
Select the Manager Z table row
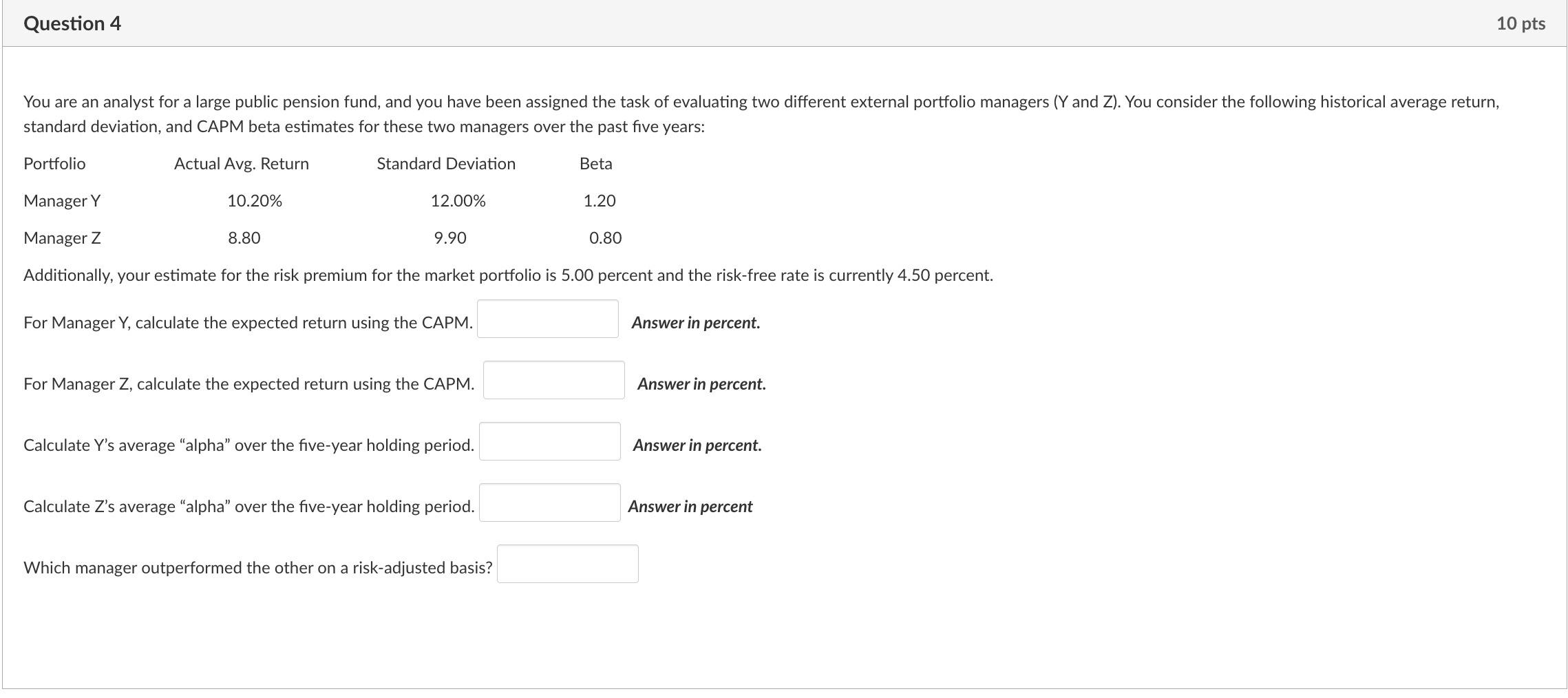tap(61, 237)
